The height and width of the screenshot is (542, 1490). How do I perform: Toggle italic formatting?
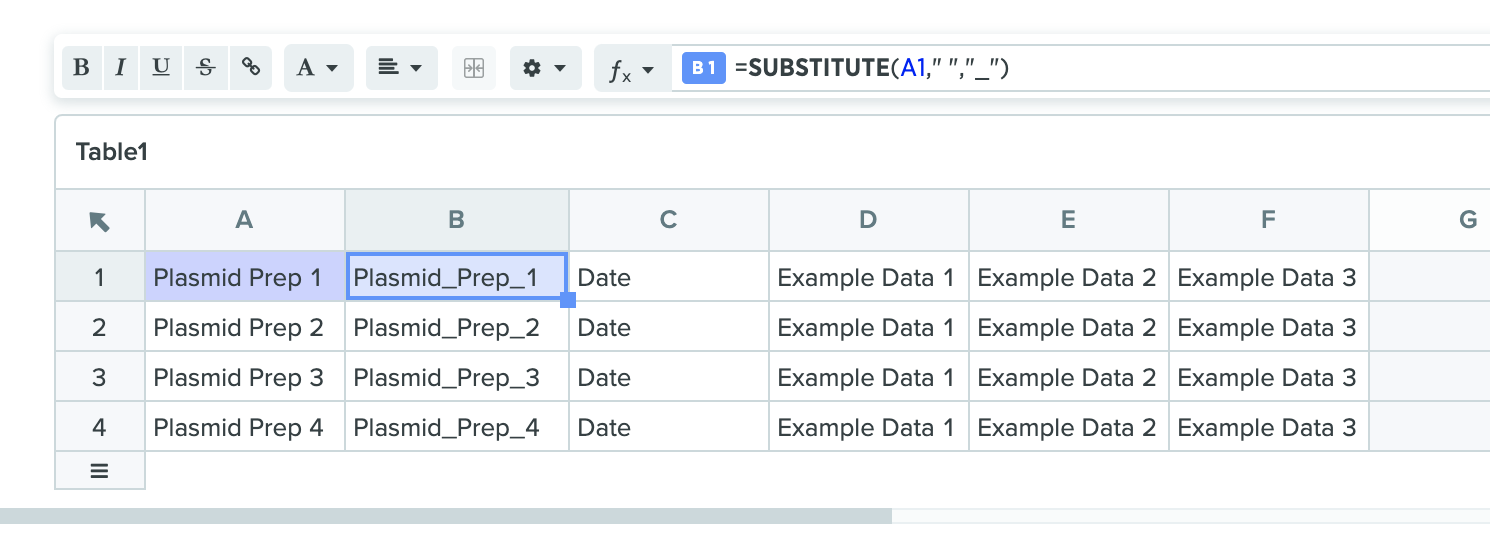(x=120, y=68)
